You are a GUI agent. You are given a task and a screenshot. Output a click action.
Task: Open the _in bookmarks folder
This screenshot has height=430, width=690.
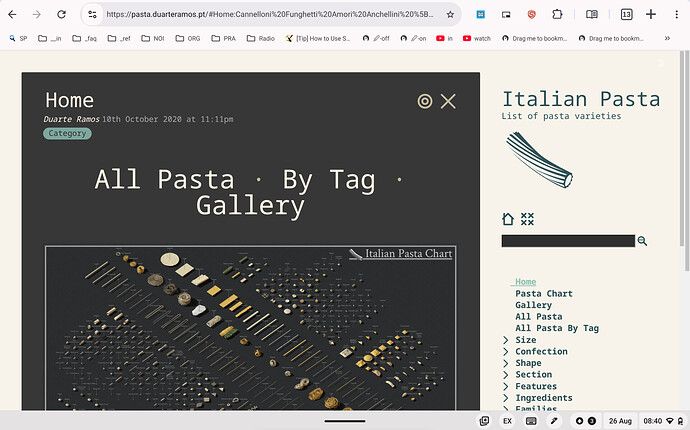[49, 38]
